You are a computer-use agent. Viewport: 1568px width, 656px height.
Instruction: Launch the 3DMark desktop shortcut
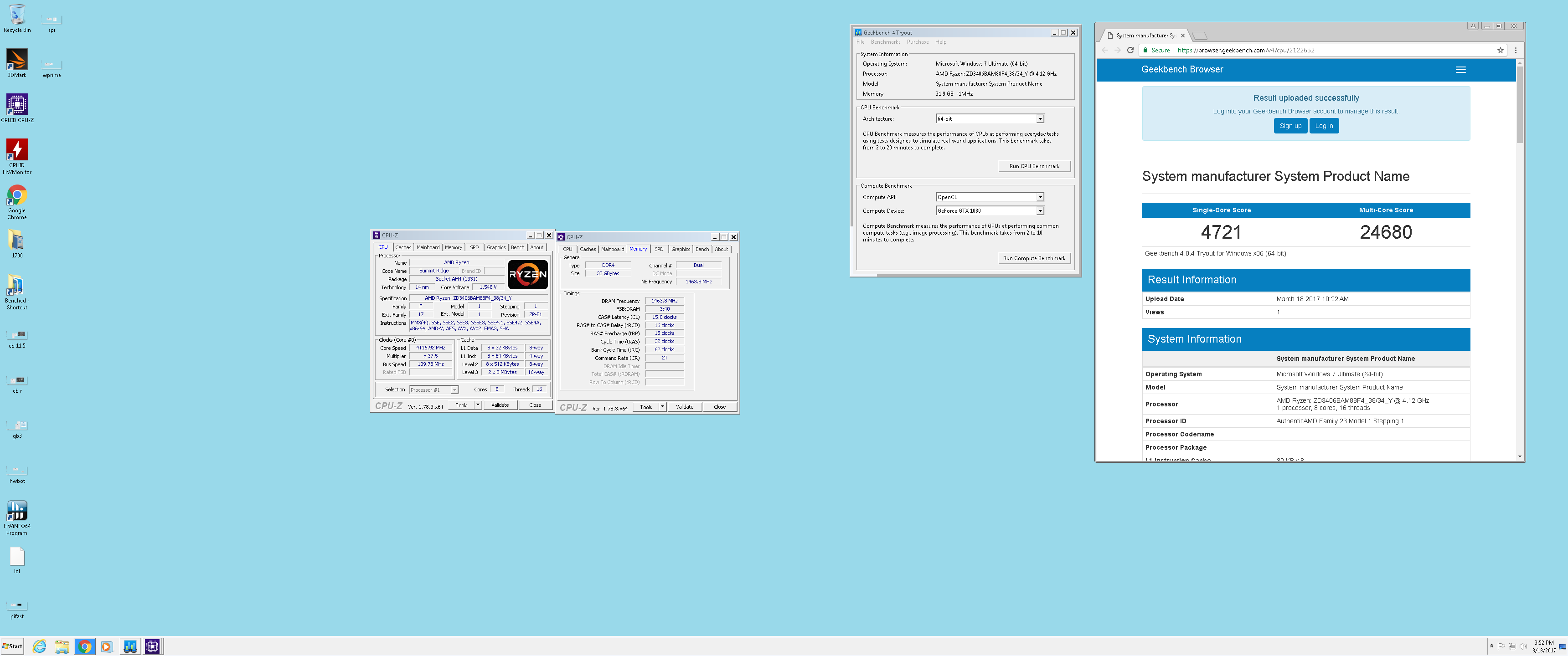17,63
